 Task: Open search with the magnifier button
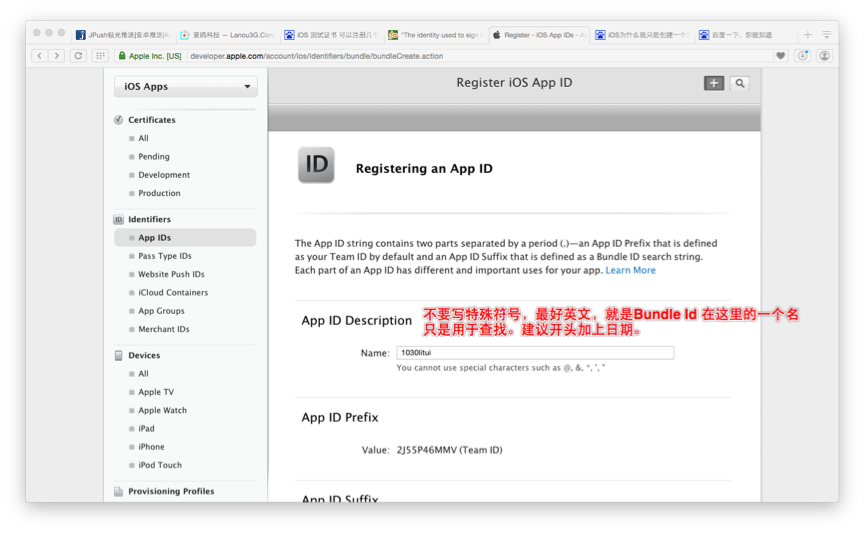tap(740, 83)
